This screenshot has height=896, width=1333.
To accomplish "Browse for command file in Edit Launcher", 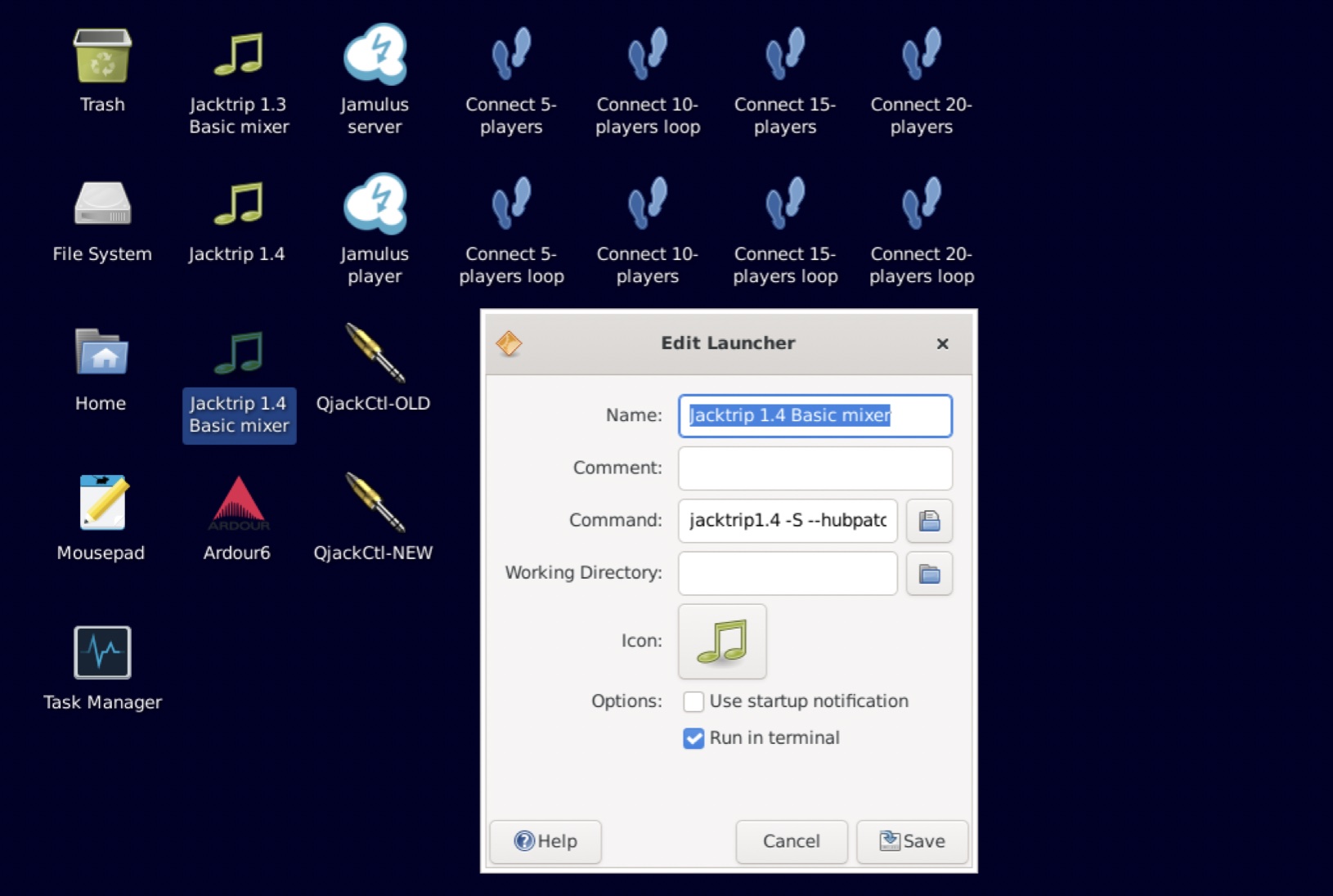I will [x=929, y=521].
